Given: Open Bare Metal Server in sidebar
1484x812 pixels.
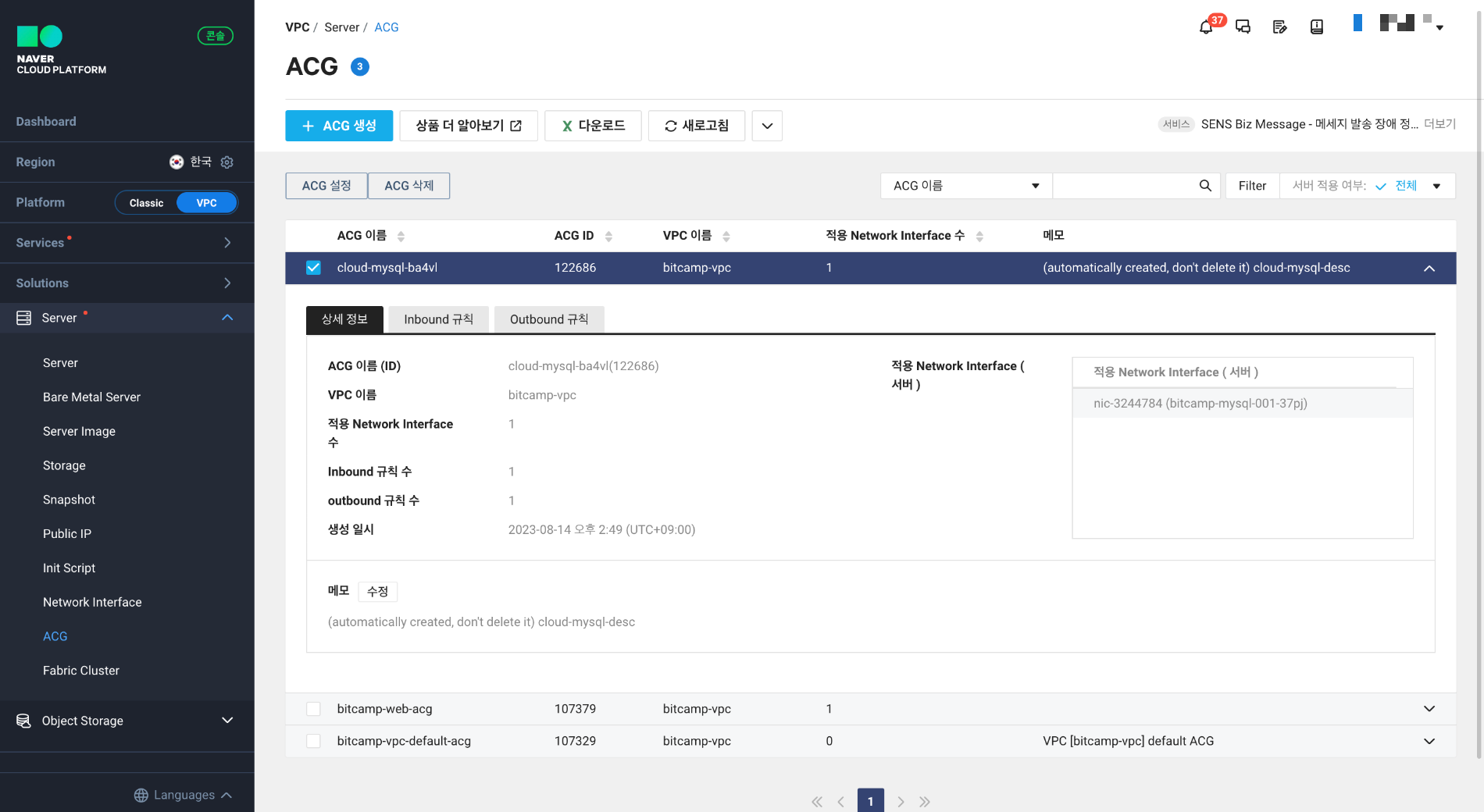Looking at the screenshot, I should [x=91, y=397].
